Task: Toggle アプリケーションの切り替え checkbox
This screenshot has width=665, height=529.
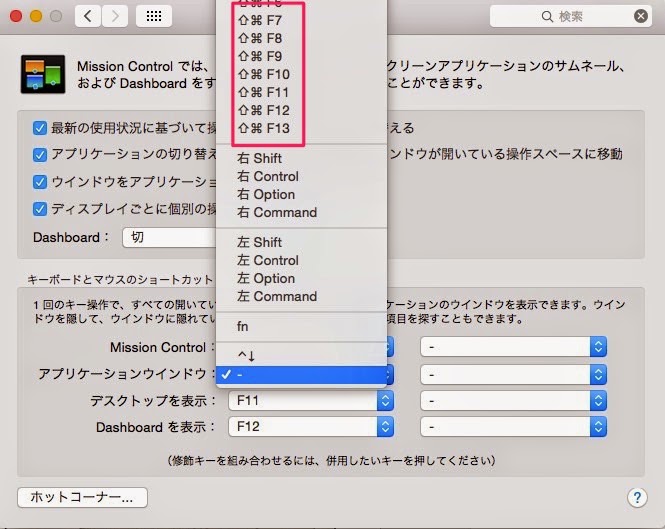Action: (40, 154)
